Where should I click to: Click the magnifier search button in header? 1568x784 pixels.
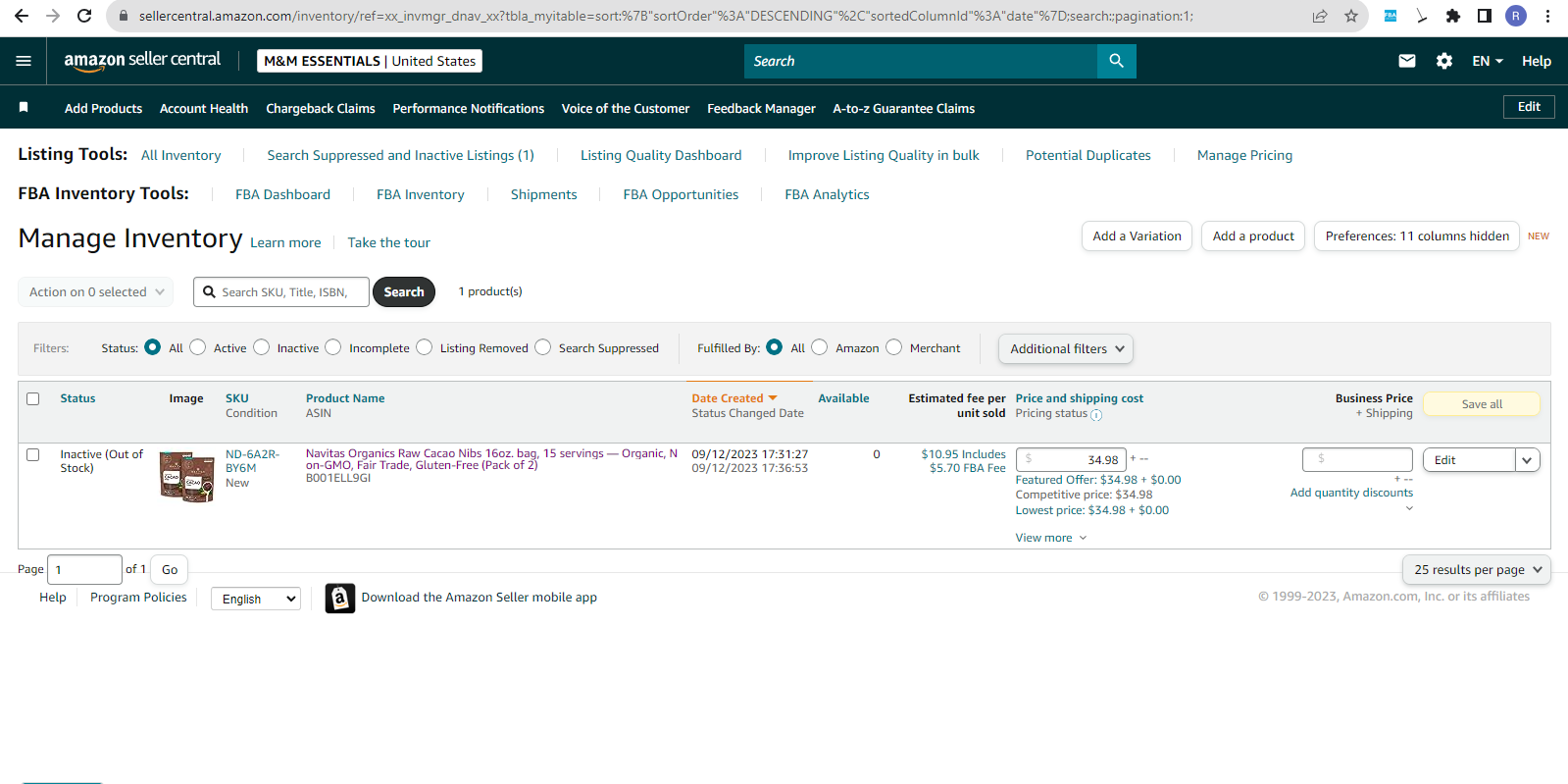click(x=1116, y=61)
